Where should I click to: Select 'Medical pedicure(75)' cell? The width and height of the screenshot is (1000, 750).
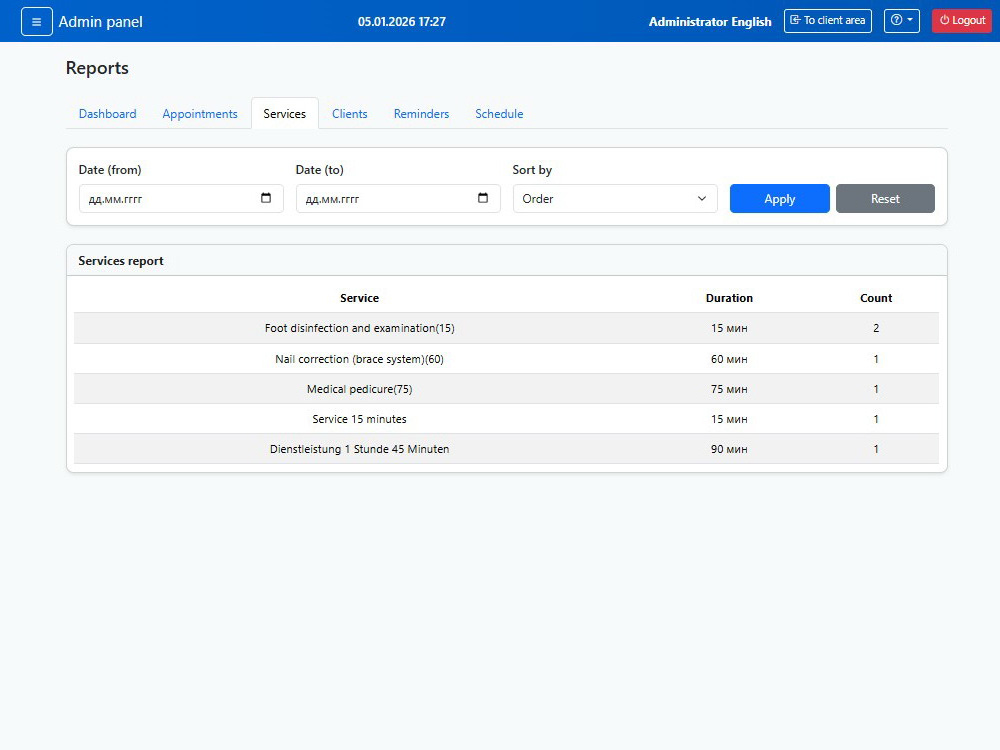(359, 389)
